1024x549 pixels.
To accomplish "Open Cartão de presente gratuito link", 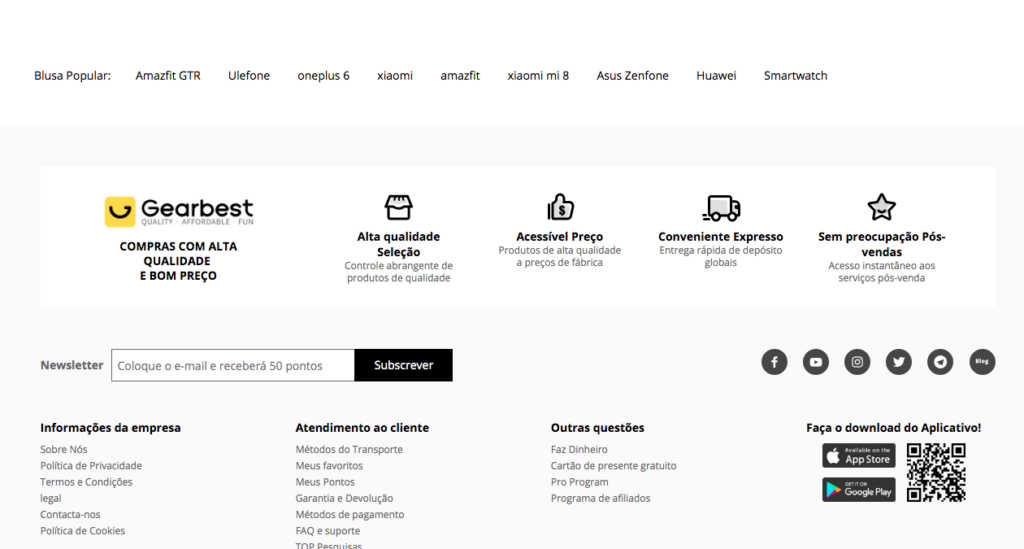I will (613, 465).
